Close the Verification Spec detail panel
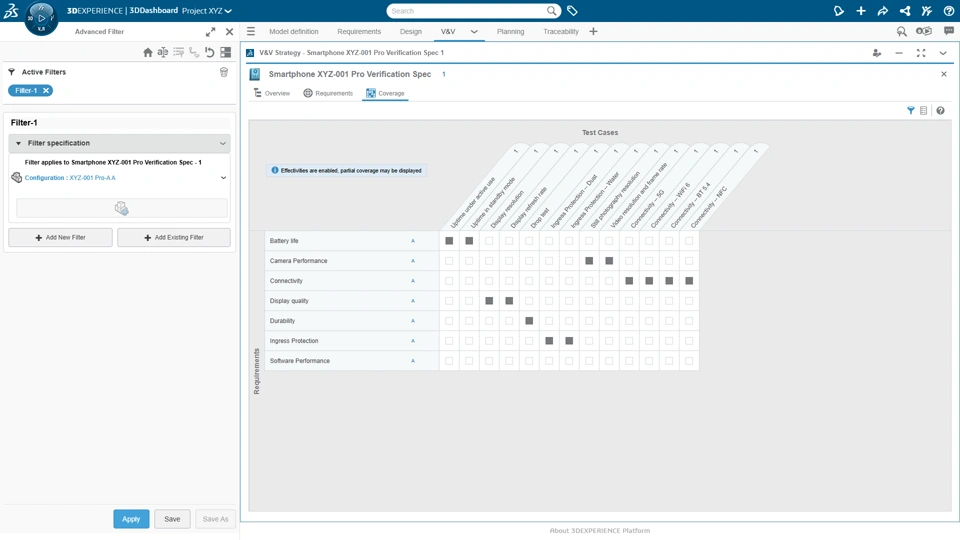960x540 pixels. (943, 74)
